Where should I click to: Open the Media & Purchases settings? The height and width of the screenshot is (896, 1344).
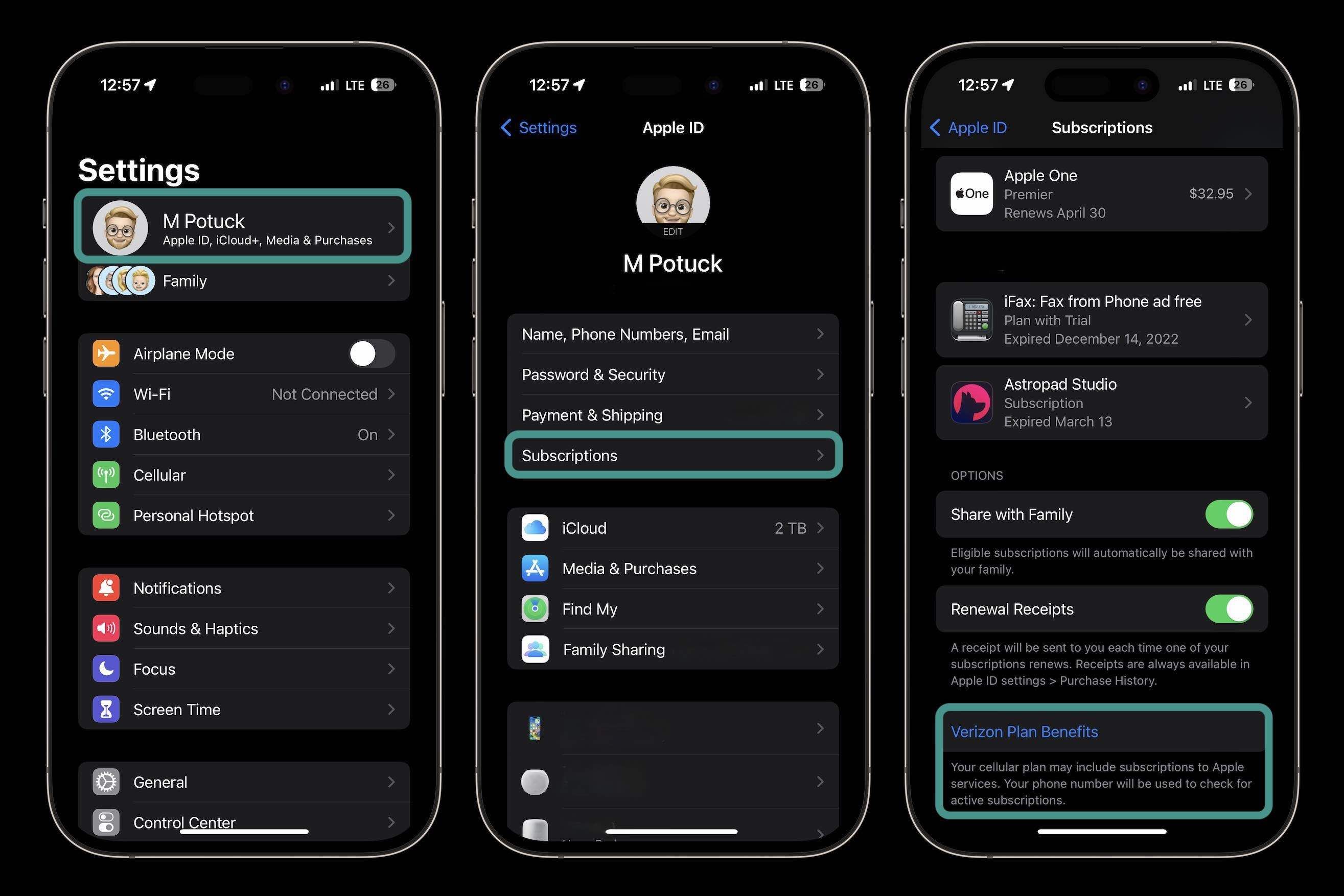672,568
